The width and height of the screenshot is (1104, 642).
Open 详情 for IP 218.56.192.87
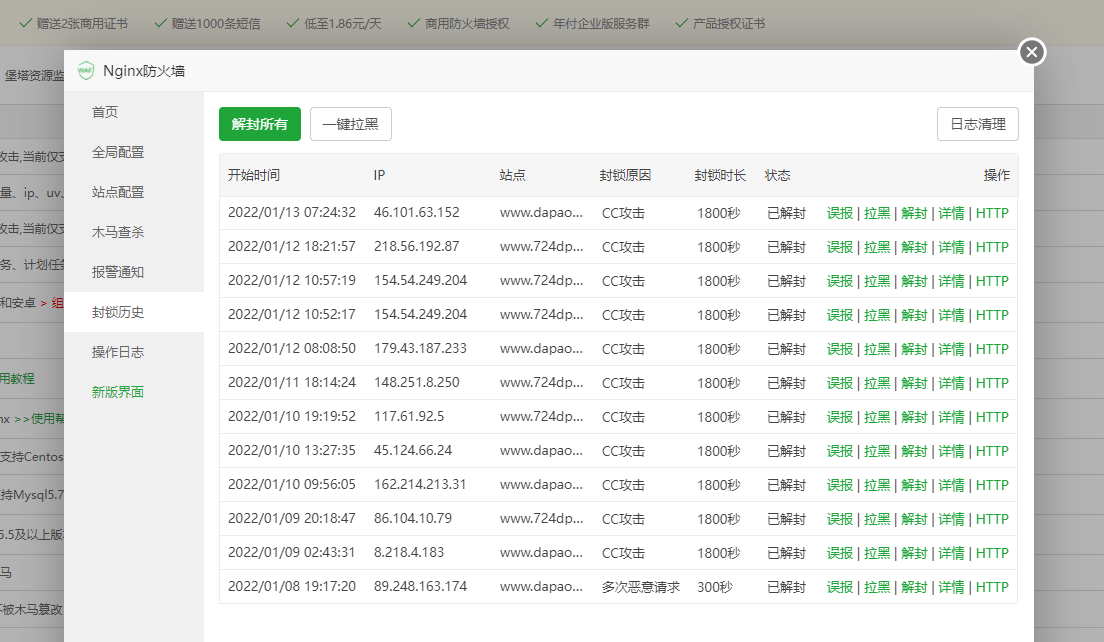point(951,247)
